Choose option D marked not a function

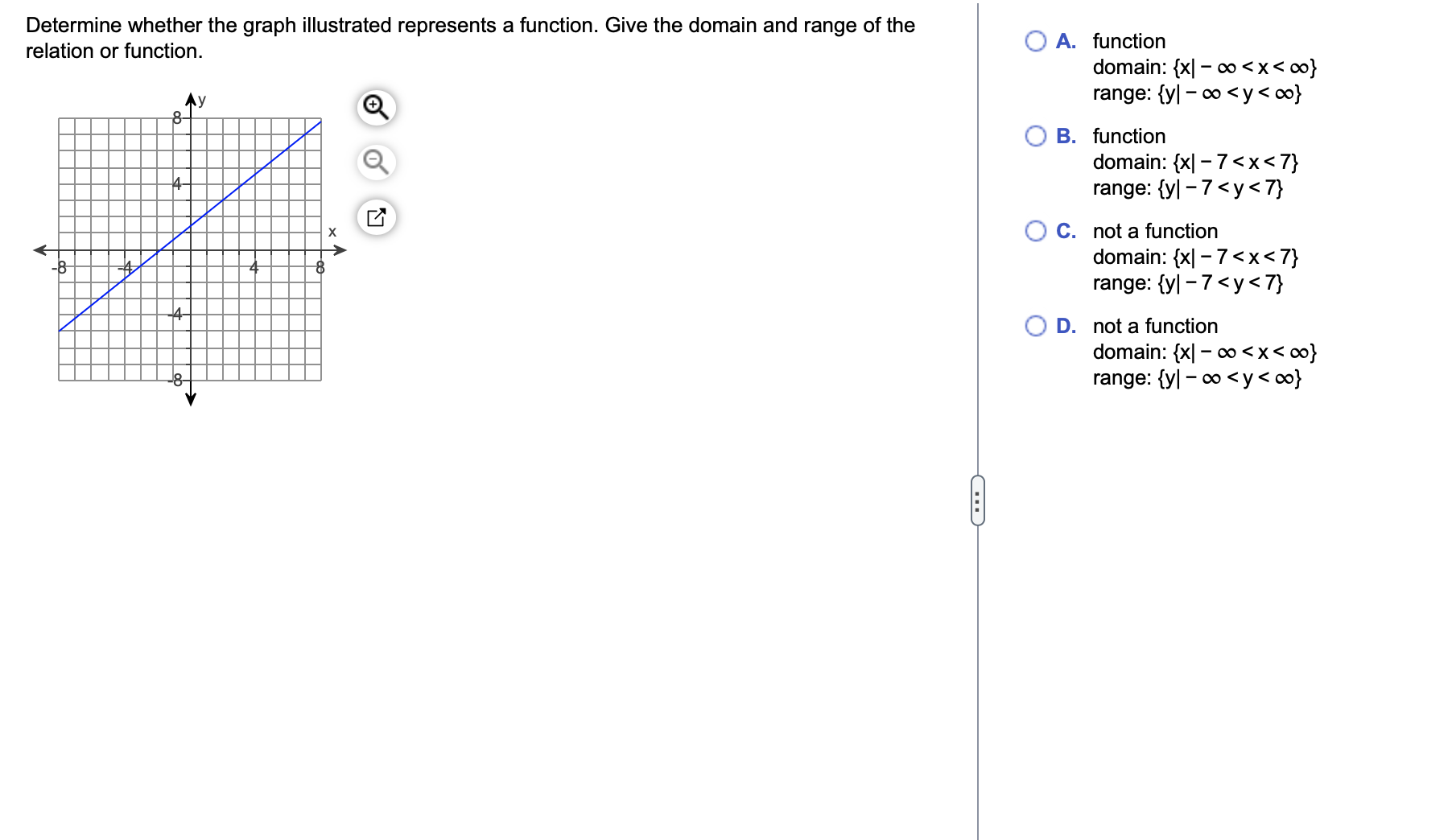[x=1035, y=326]
